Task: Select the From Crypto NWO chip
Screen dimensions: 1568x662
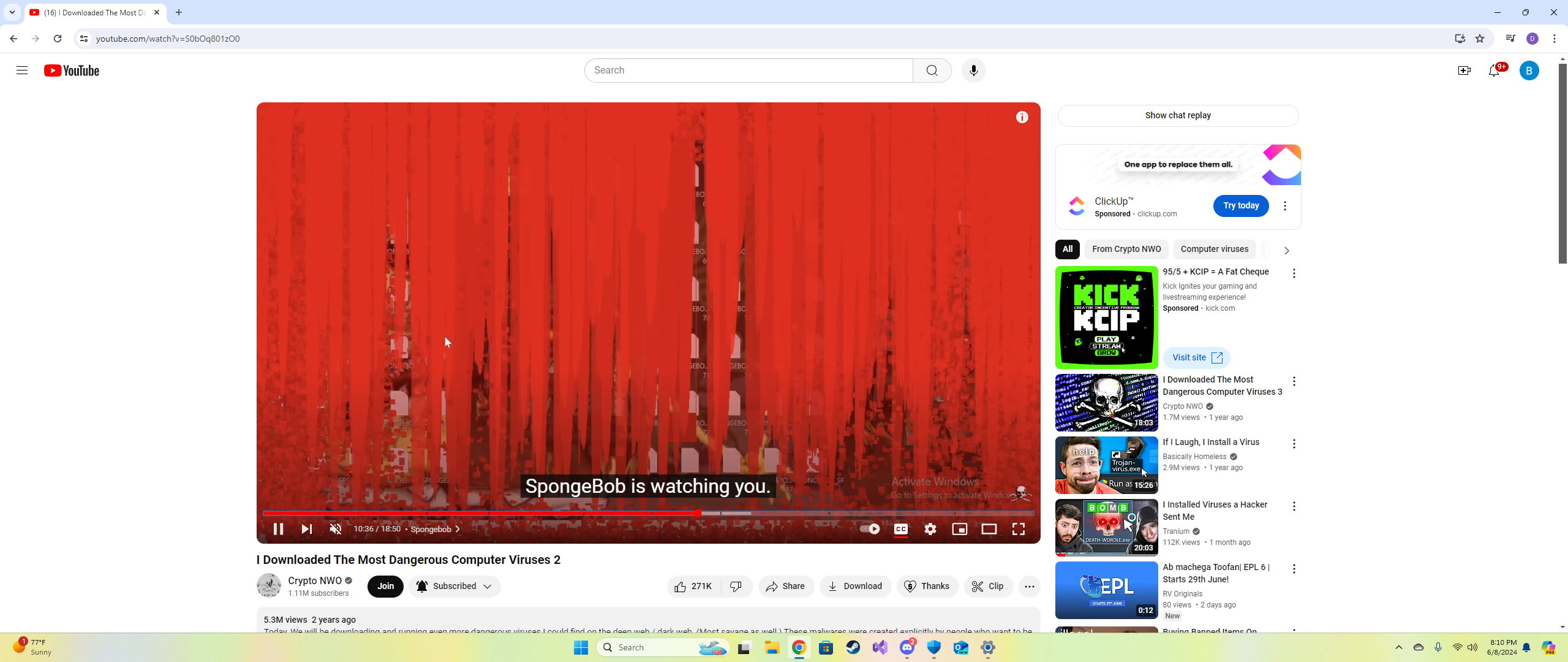Action: coord(1126,249)
